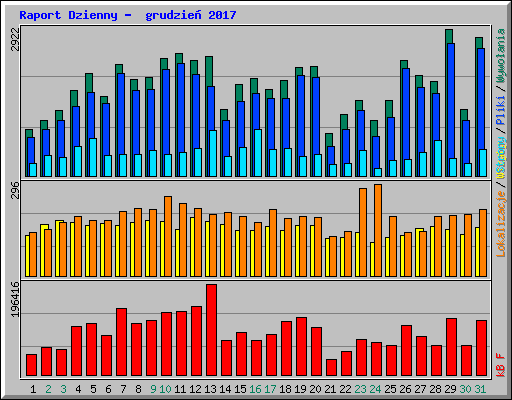Click the cyan bar for day 13
512x400 pixels.
point(213,153)
